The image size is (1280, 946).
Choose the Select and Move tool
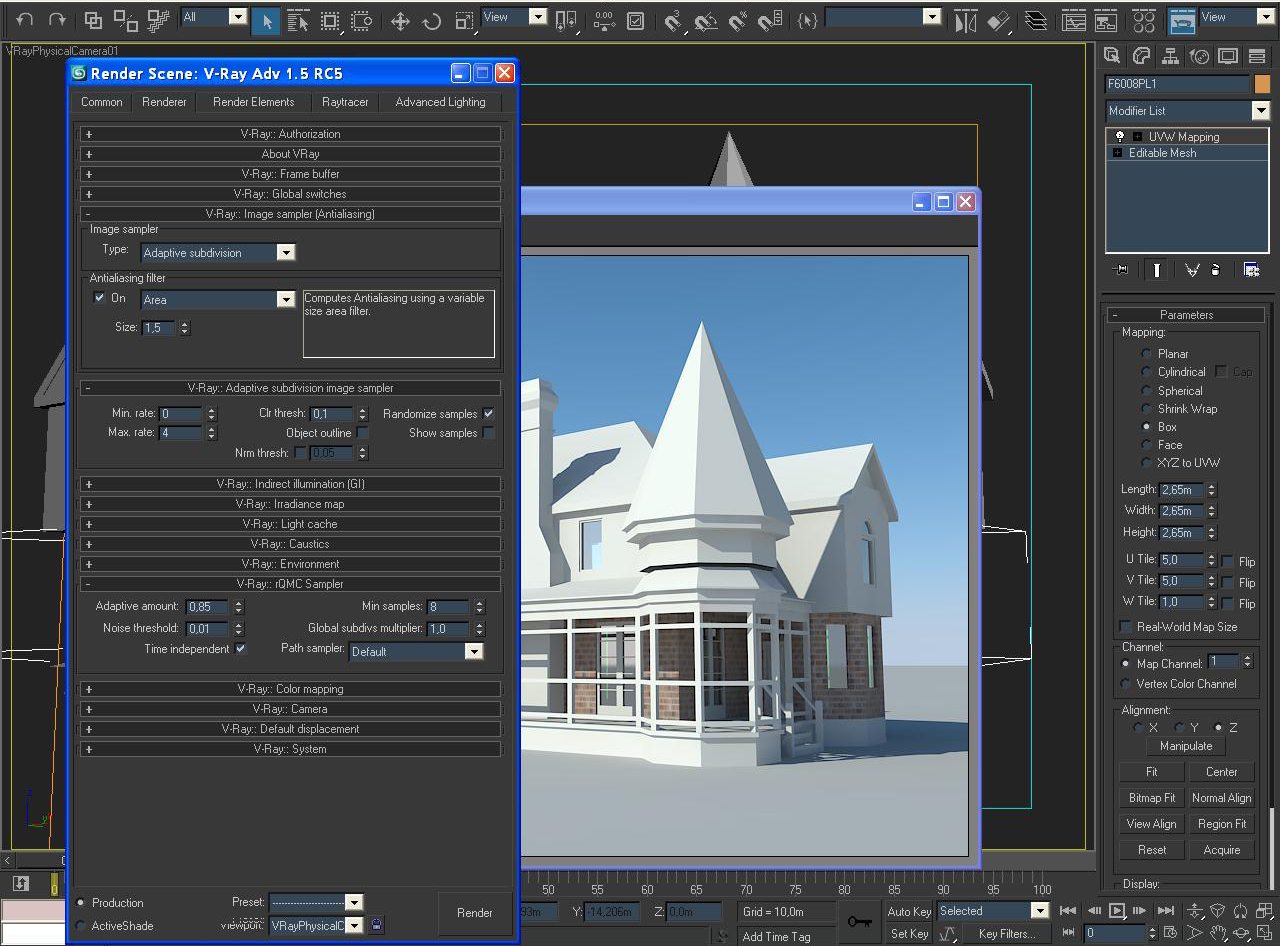pyautogui.click(x=400, y=21)
